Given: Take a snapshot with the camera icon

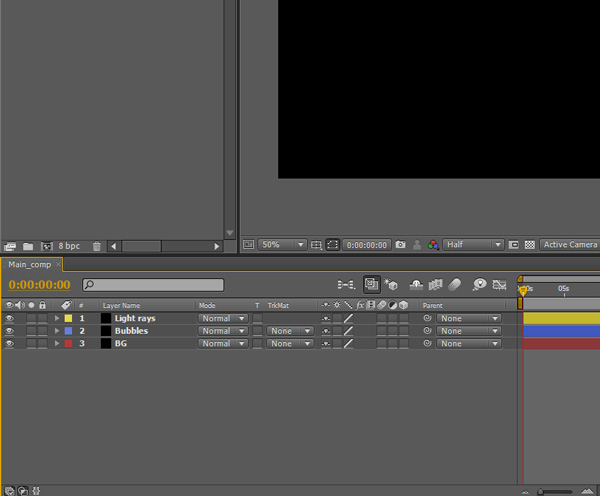Looking at the screenshot, I should pos(400,244).
